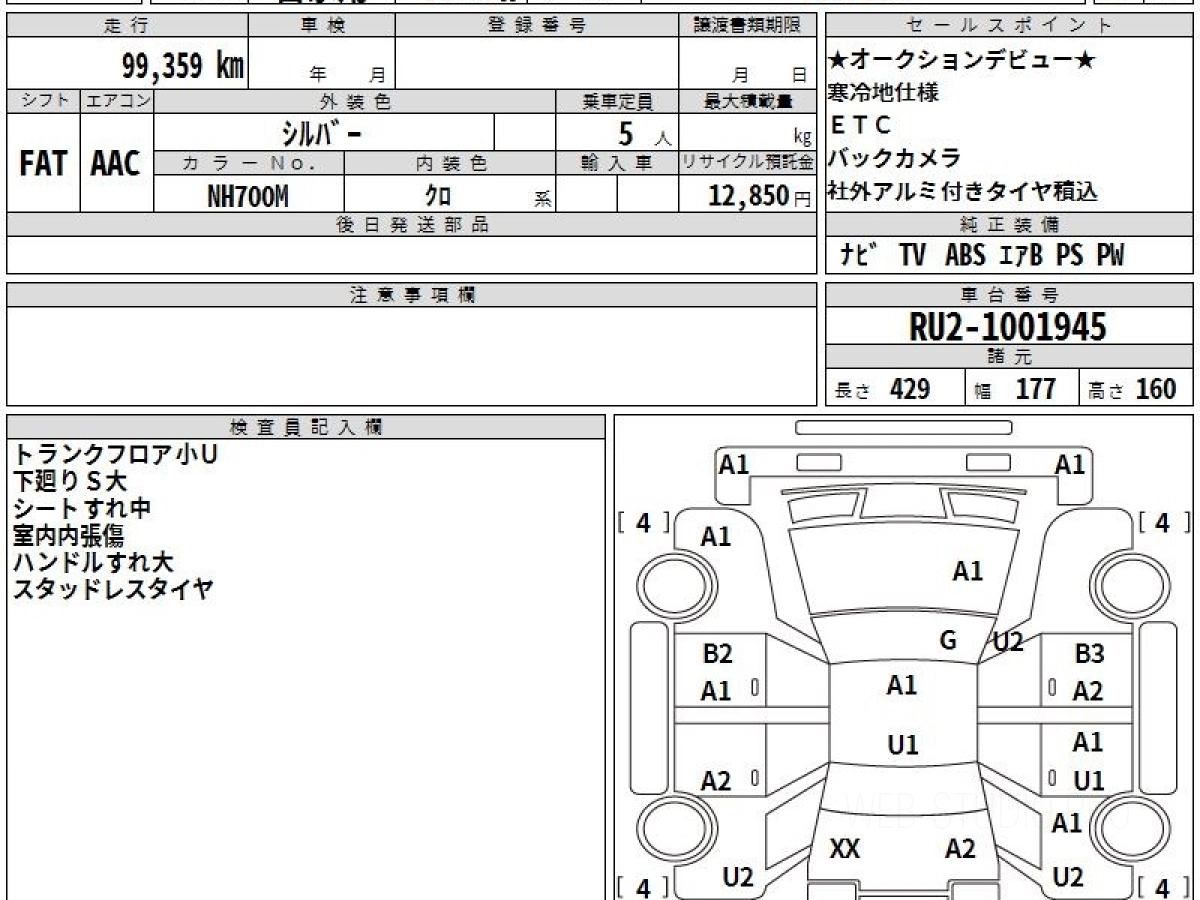This screenshot has width=1200, height=900.
Task: Click color code NH700M
Action: point(248,196)
